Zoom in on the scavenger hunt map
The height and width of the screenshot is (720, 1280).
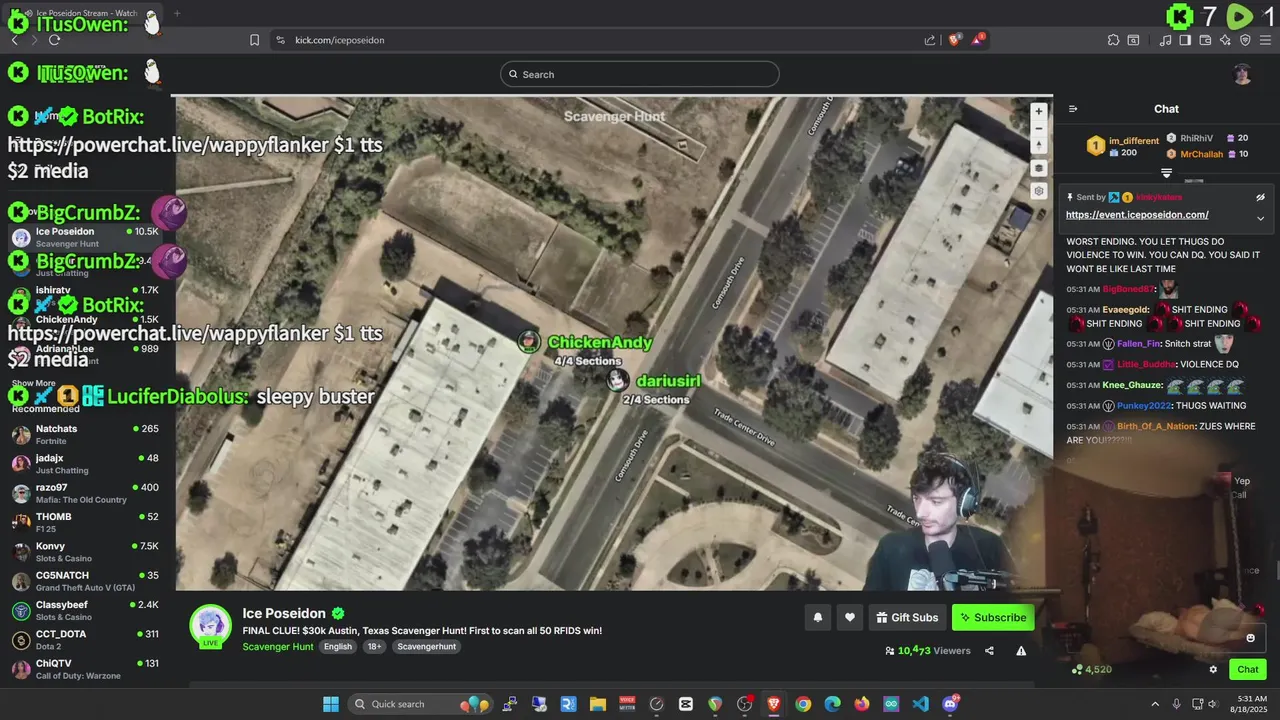(1039, 111)
